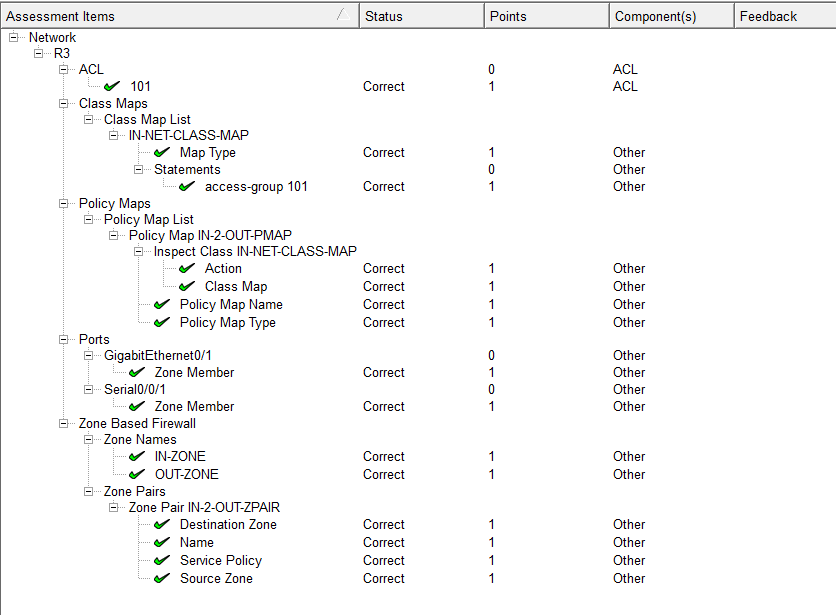Collapse the R3 tree node

[x=38, y=53]
